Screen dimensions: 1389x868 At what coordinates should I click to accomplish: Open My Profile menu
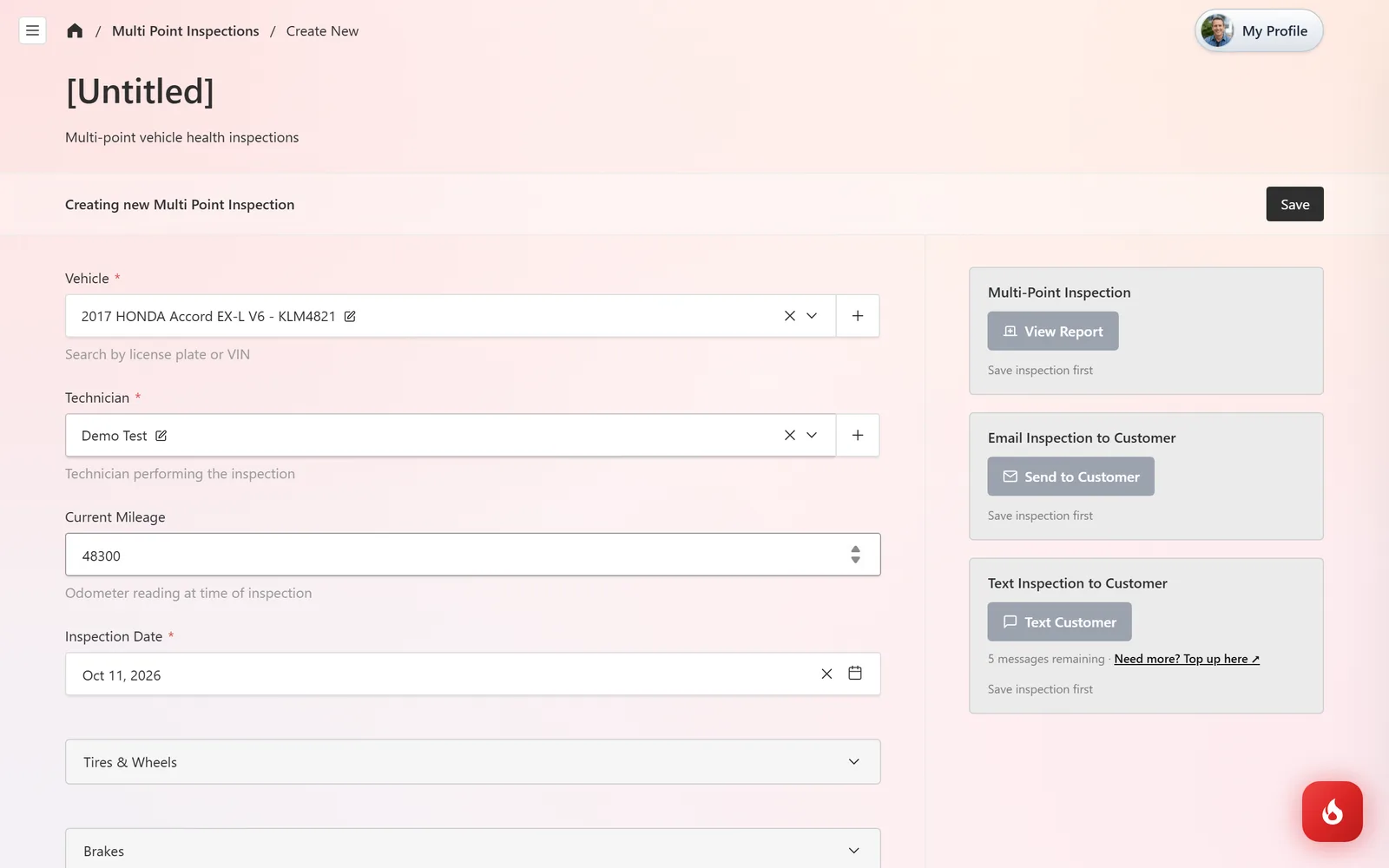tap(1259, 30)
